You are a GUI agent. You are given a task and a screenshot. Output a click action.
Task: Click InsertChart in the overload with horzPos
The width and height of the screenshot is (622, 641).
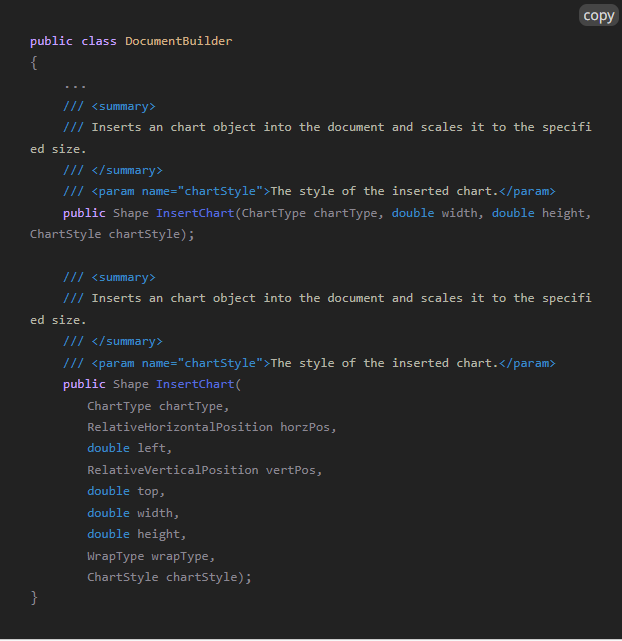tap(195, 384)
